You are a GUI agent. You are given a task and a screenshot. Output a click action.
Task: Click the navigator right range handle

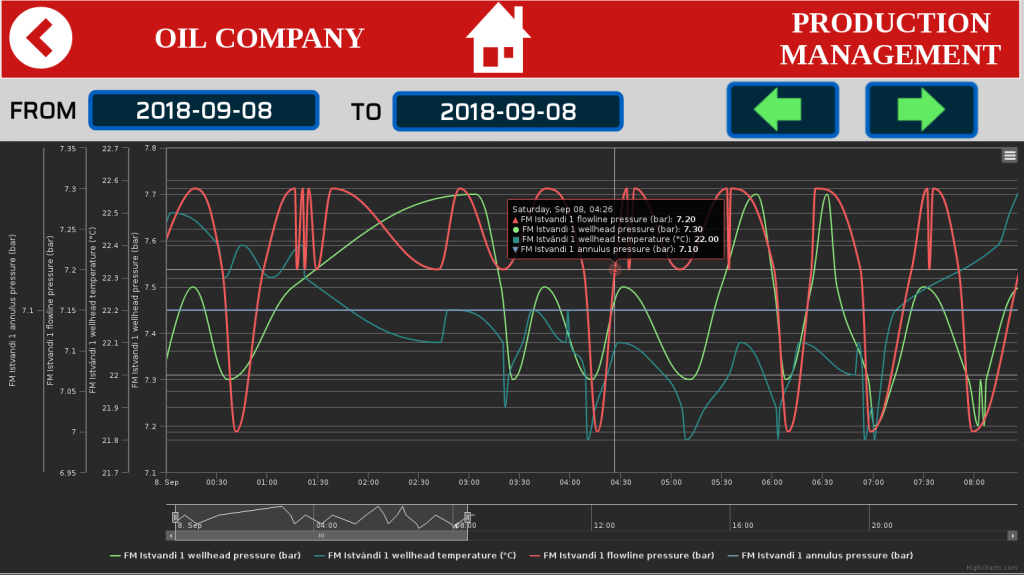click(465, 516)
